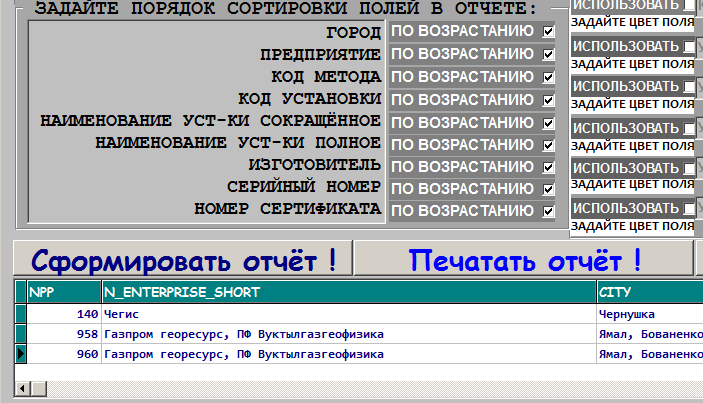
Task: Select the row marker beside NPP 958
Action: [x=21, y=334]
